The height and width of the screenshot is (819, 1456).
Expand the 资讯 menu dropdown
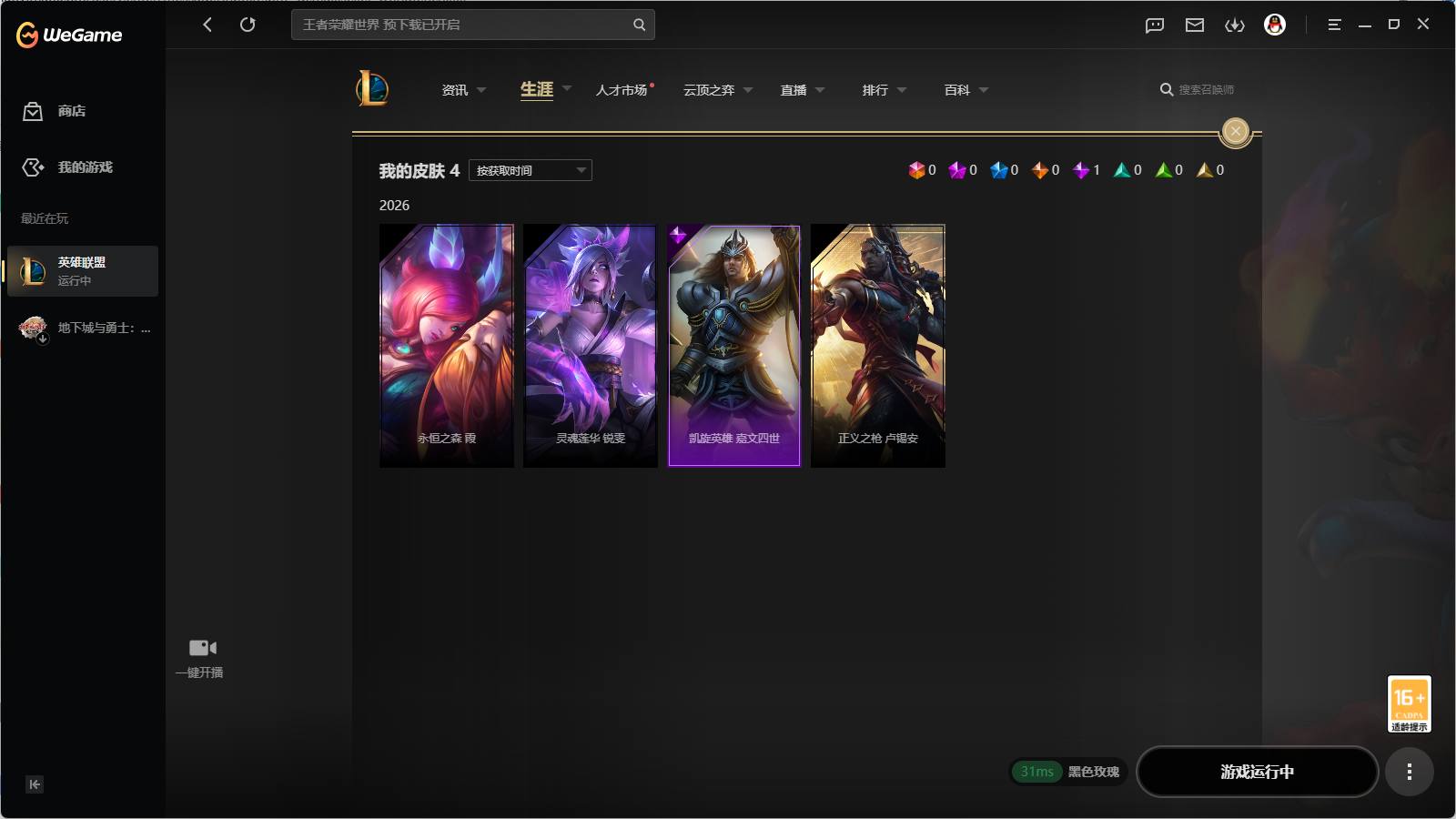pos(463,90)
